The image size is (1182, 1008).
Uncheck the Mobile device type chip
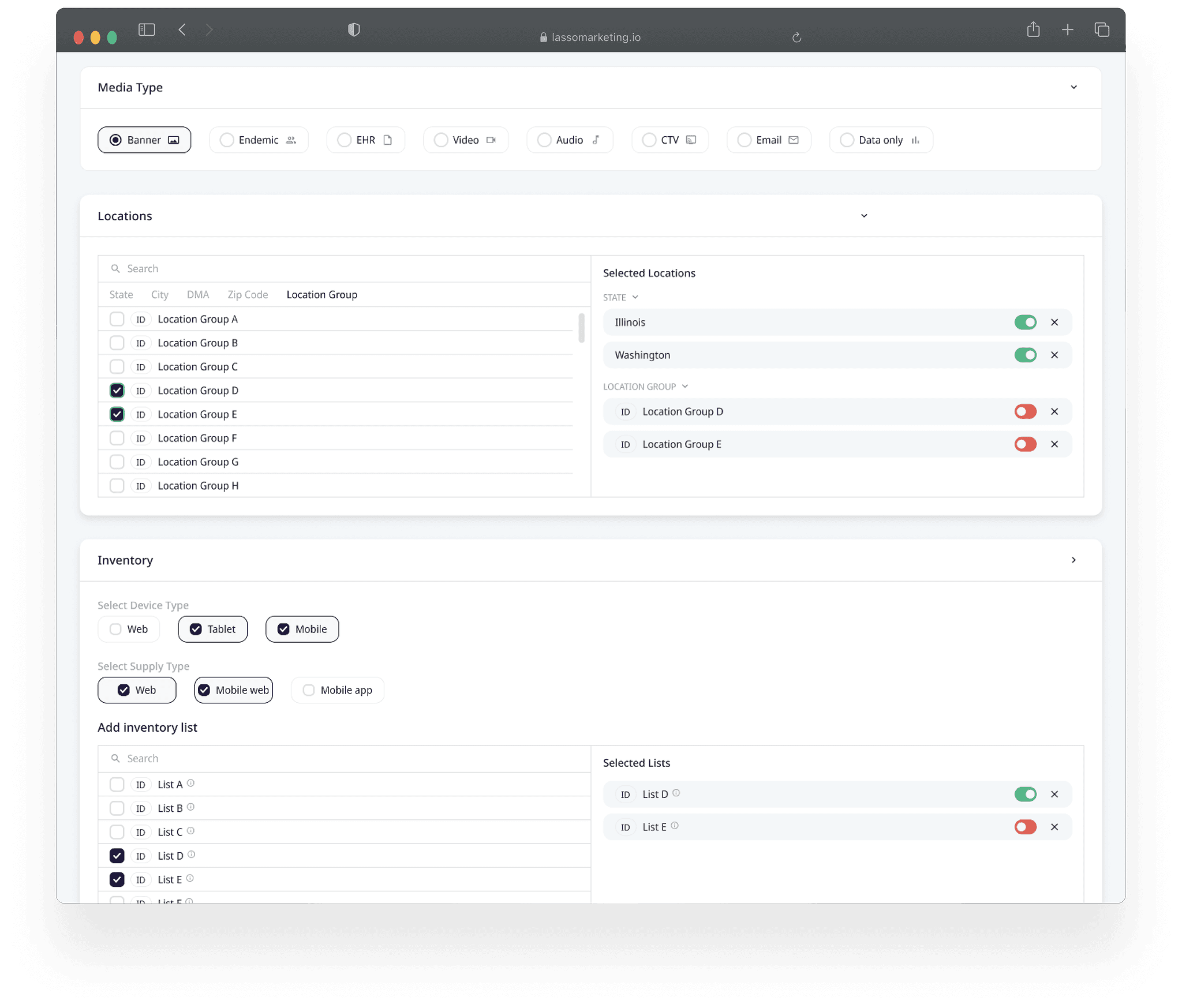click(302, 629)
